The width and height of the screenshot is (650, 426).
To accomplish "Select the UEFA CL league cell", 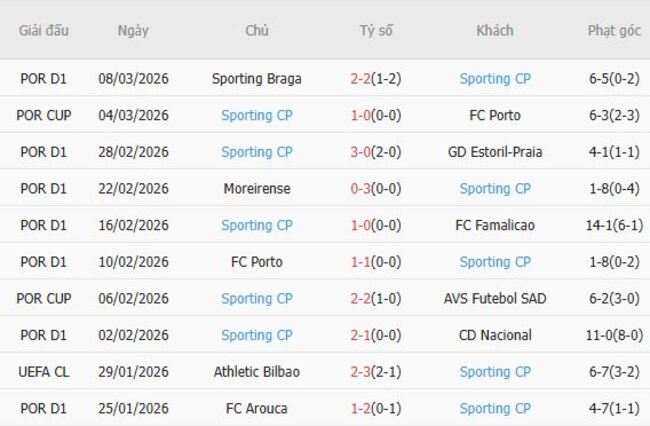I will (x=44, y=372).
